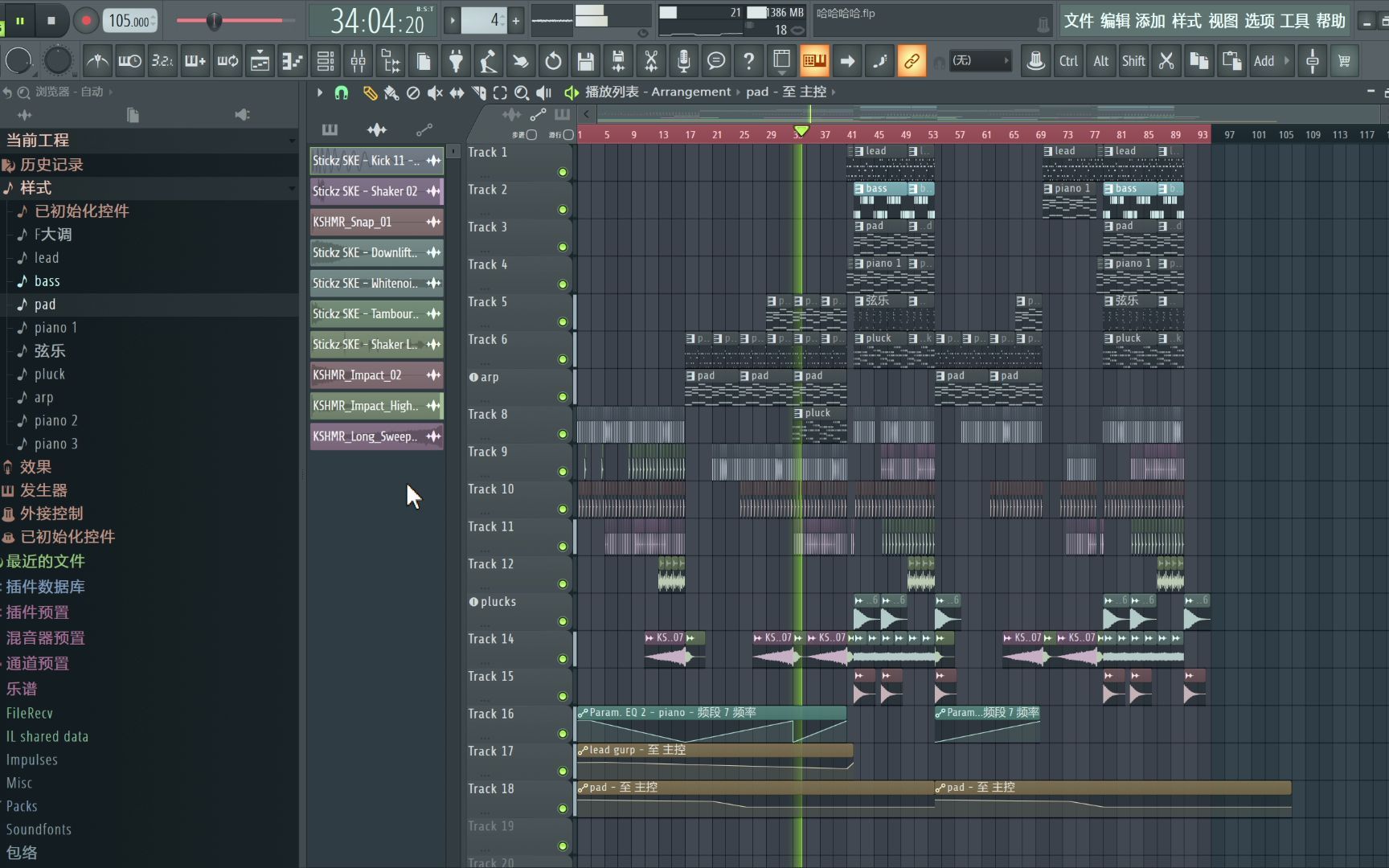The height and width of the screenshot is (868, 1389).
Task: Open the 视图 menu
Action: pyautogui.click(x=1223, y=21)
